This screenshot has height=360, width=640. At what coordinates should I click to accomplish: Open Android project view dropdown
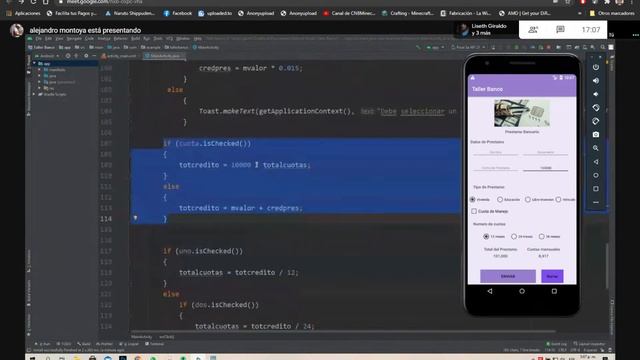pos(47,56)
